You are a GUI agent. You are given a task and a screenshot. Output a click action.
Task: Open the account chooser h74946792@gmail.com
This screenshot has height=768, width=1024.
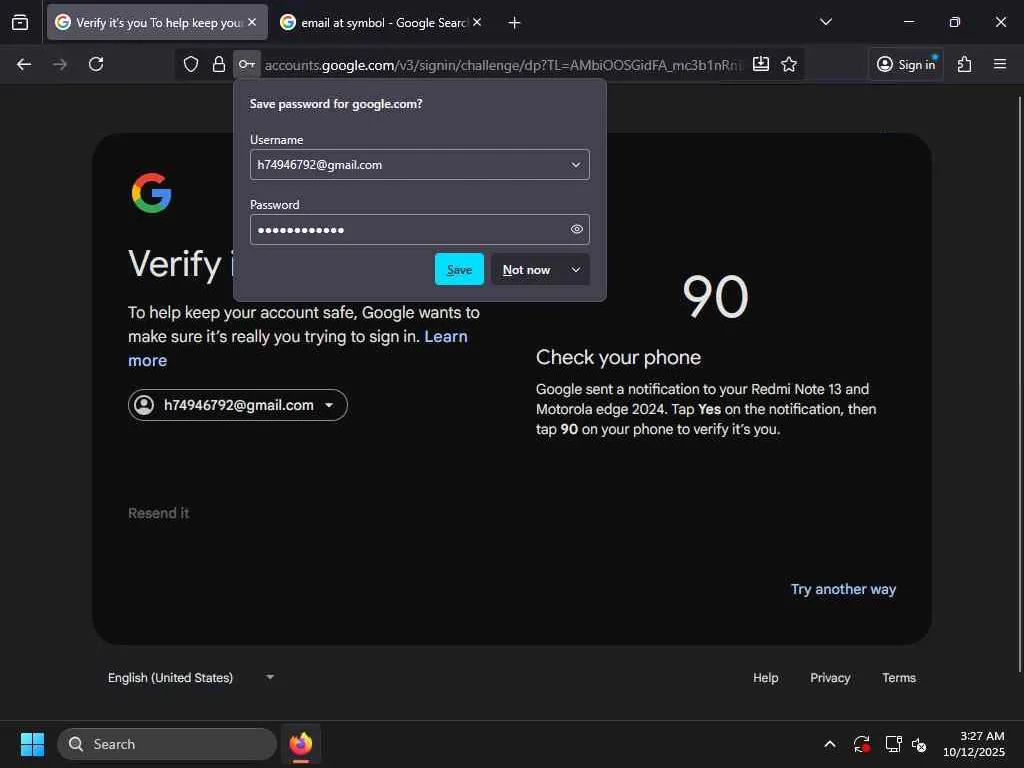tap(238, 405)
